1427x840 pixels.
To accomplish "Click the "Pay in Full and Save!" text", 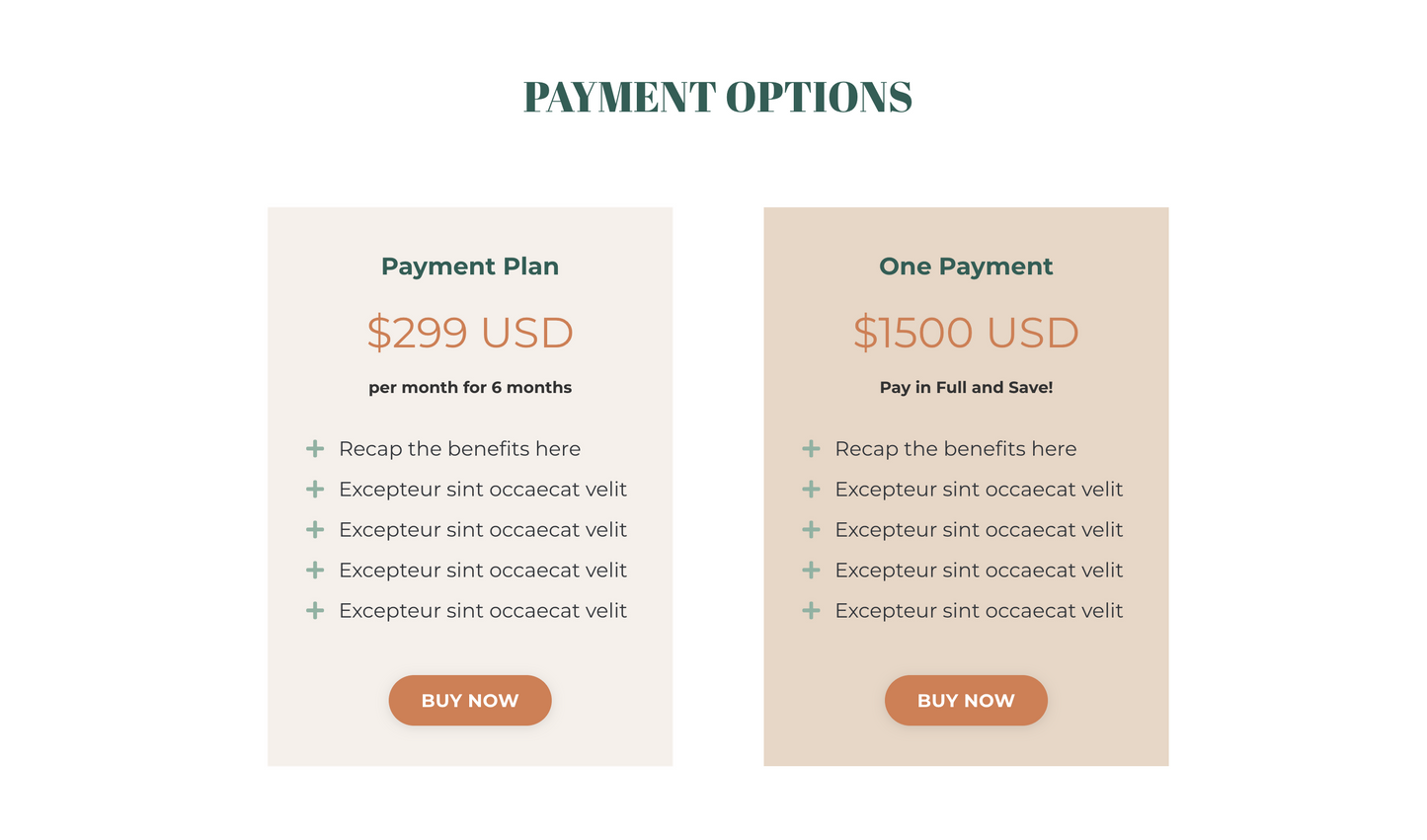I will [966, 388].
